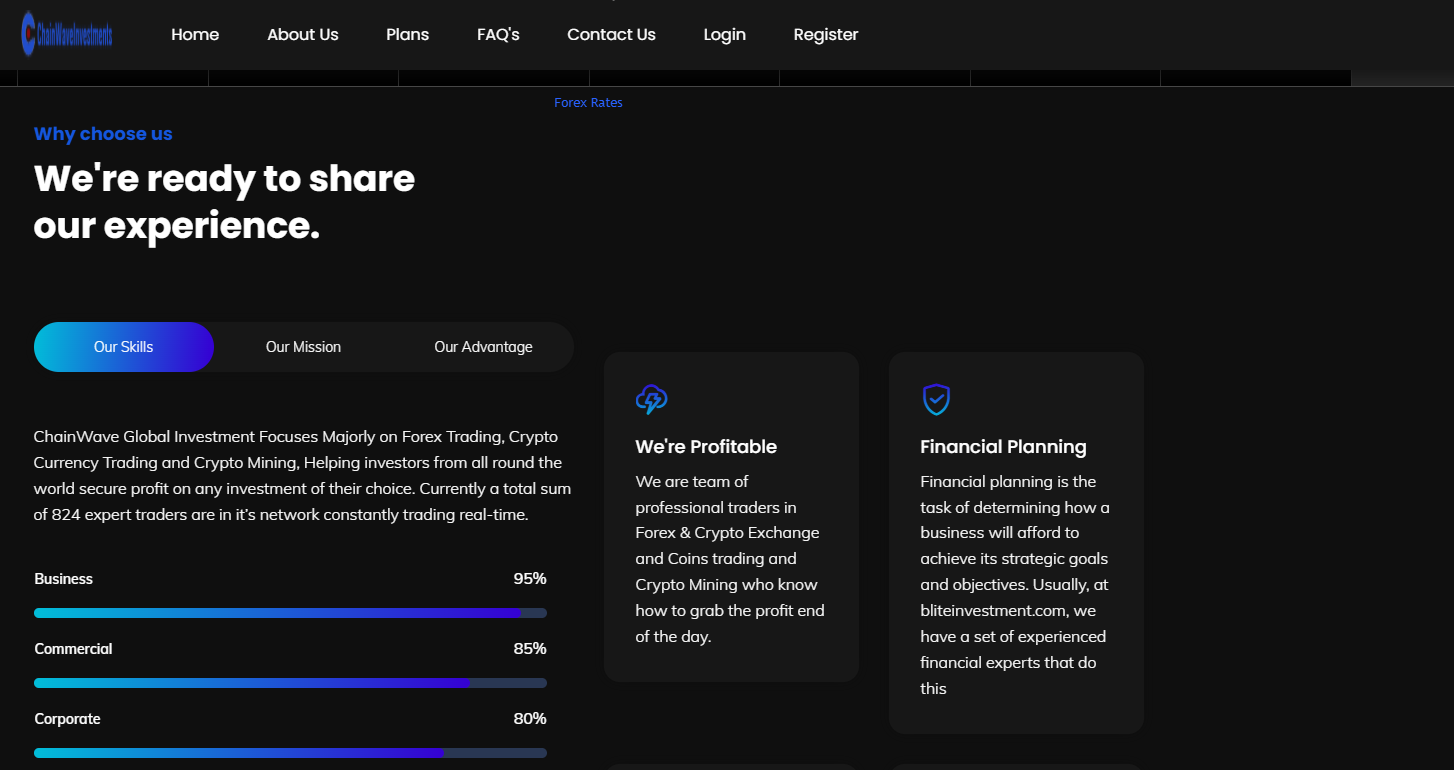Image resolution: width=1454 pixels, height=770 pixels.
Task: Click the Financial Planning card heading
Action: coord(1003,447)
